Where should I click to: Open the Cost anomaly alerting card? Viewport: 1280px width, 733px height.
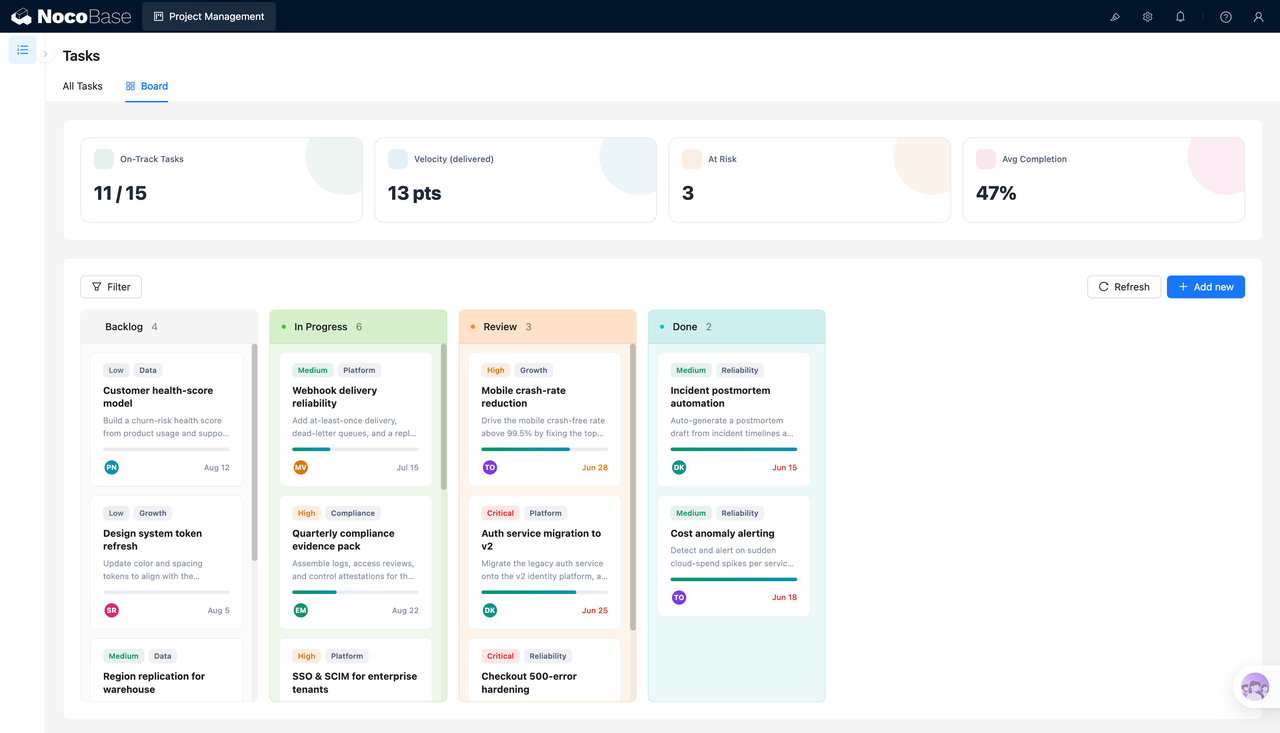(733, 556)
